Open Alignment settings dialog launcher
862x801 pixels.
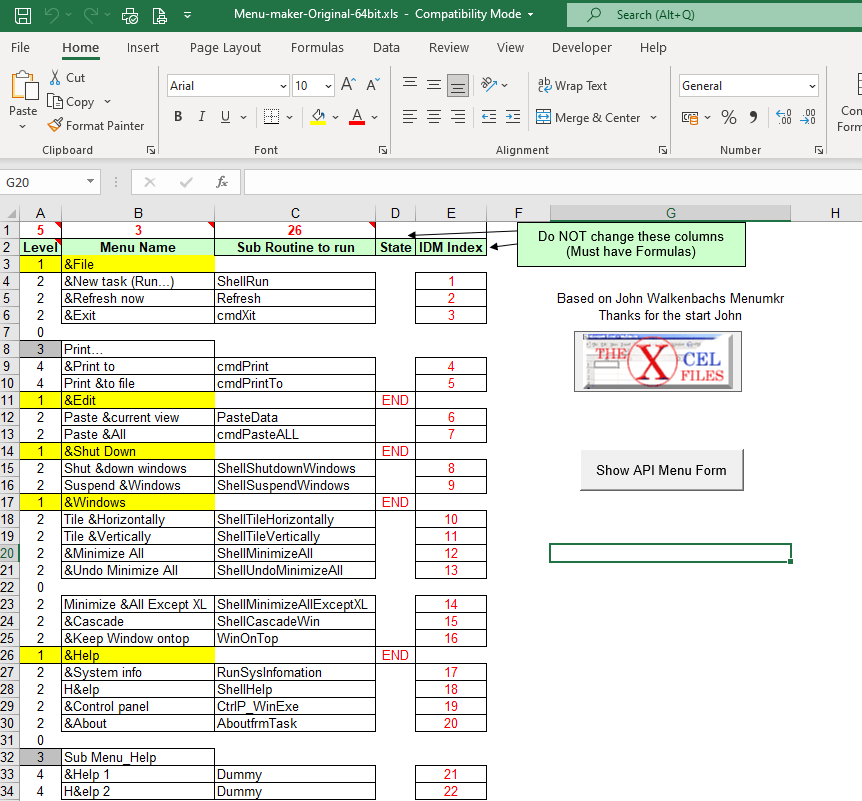point(662,150)
